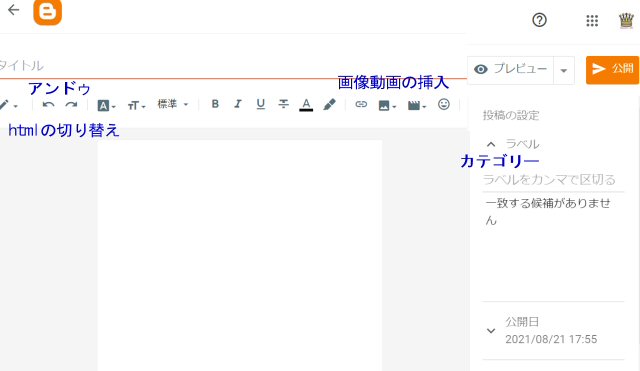The height and width of the screenshot is (371, 640).
Task: Switch HTML view with pencil icon
Action: click(x=7, y=105)
